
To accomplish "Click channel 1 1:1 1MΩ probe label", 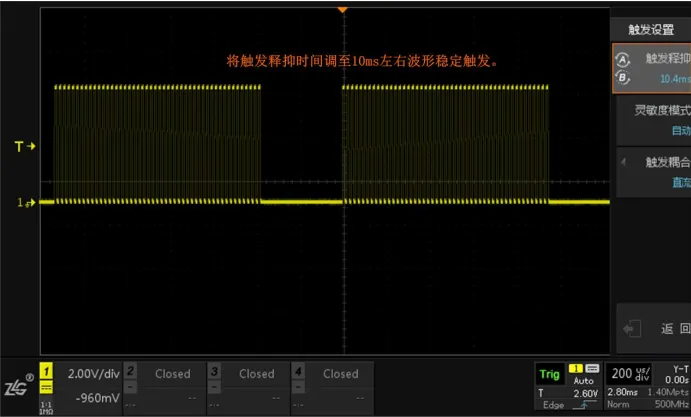I will click(x=46, y=408).
